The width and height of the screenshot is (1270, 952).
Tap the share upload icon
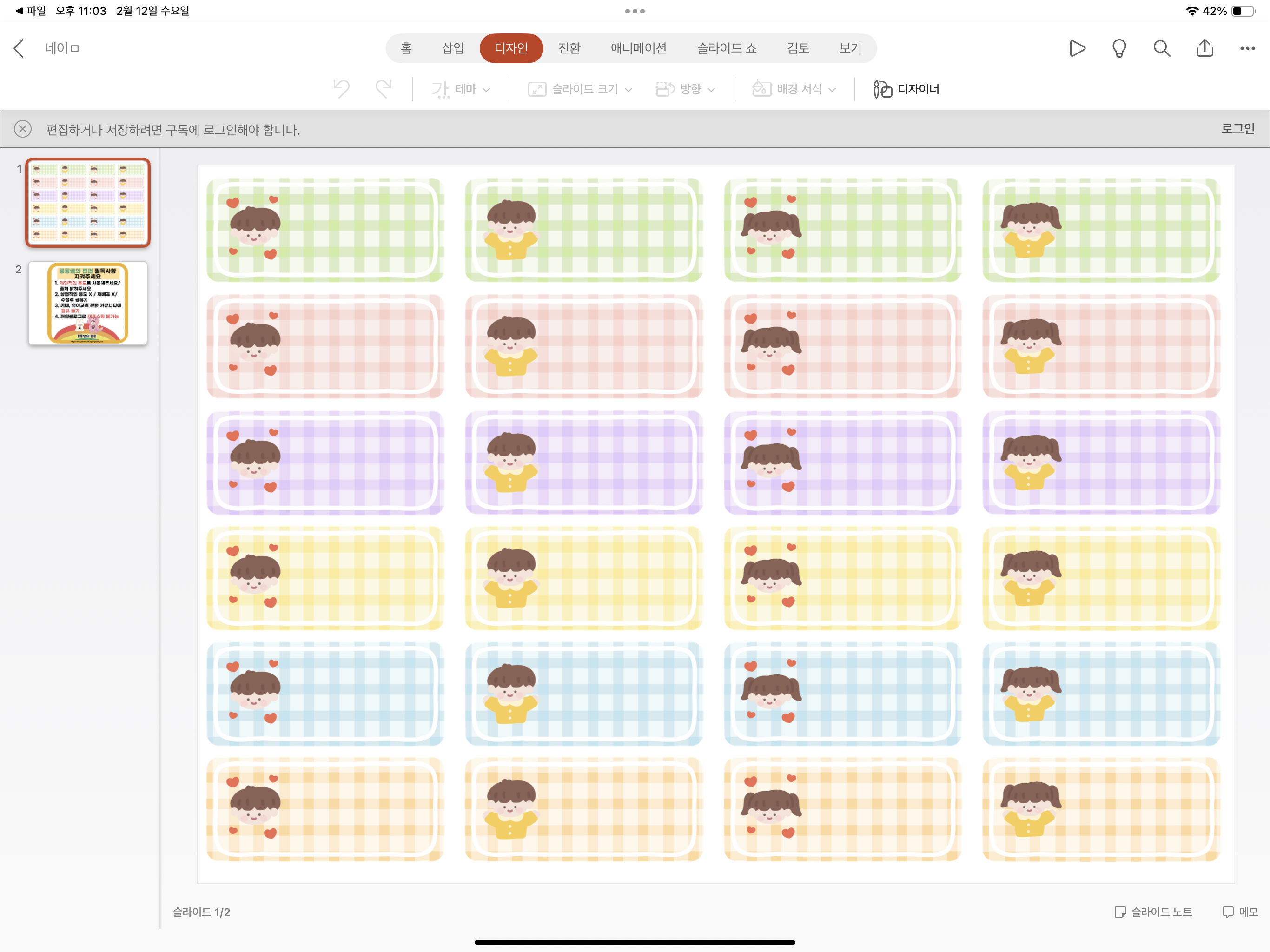point(1204,48)
